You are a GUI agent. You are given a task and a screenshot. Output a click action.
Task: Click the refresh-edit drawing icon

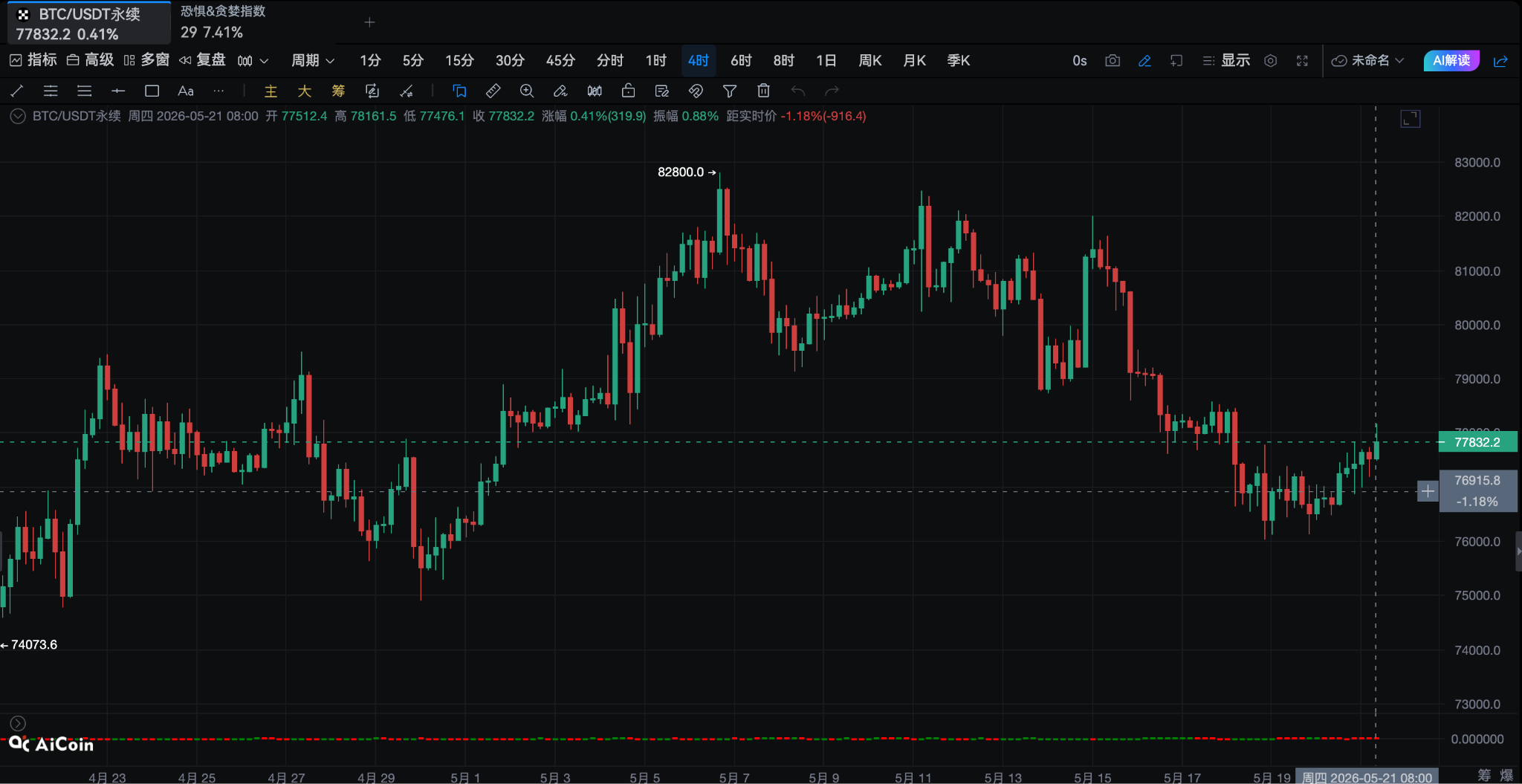click(x=372, y=91)
